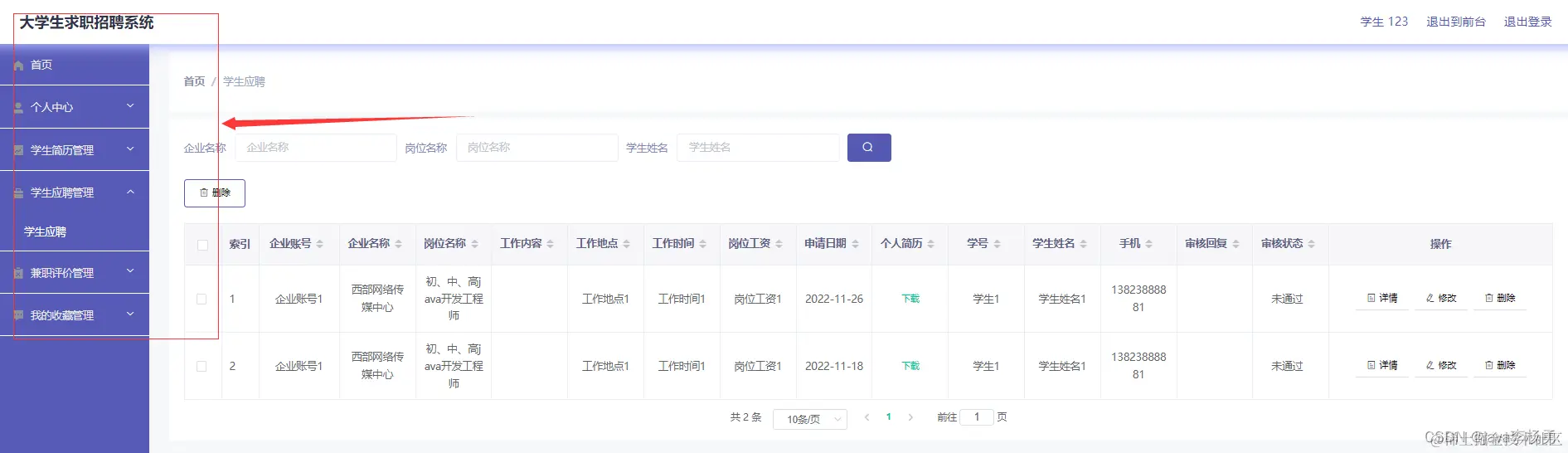This screenshot has width=1568, height=453.
Task: Expand the 学生简历管理 menu chevron
Action: 130,149
